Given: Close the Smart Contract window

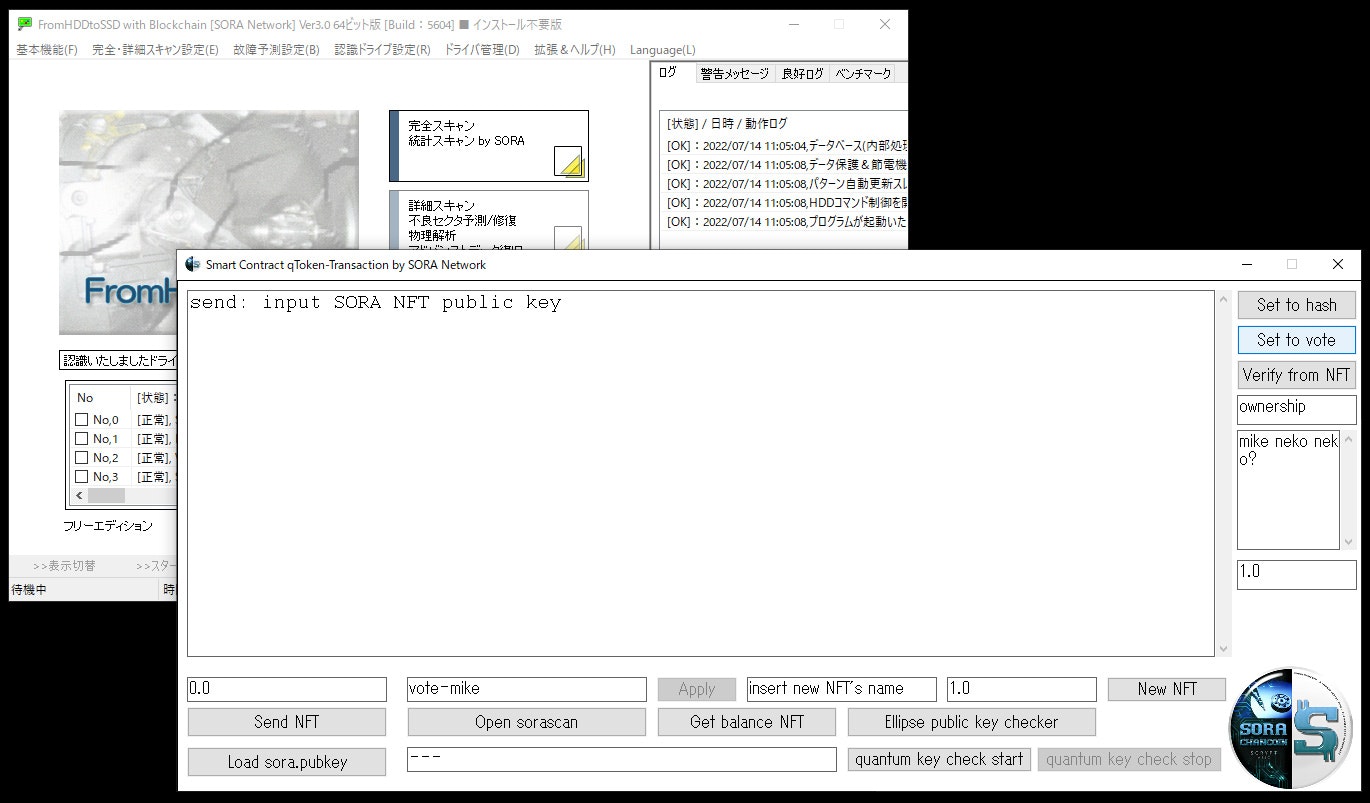Looking at the screenshot, I should (x=1338, y=265).
